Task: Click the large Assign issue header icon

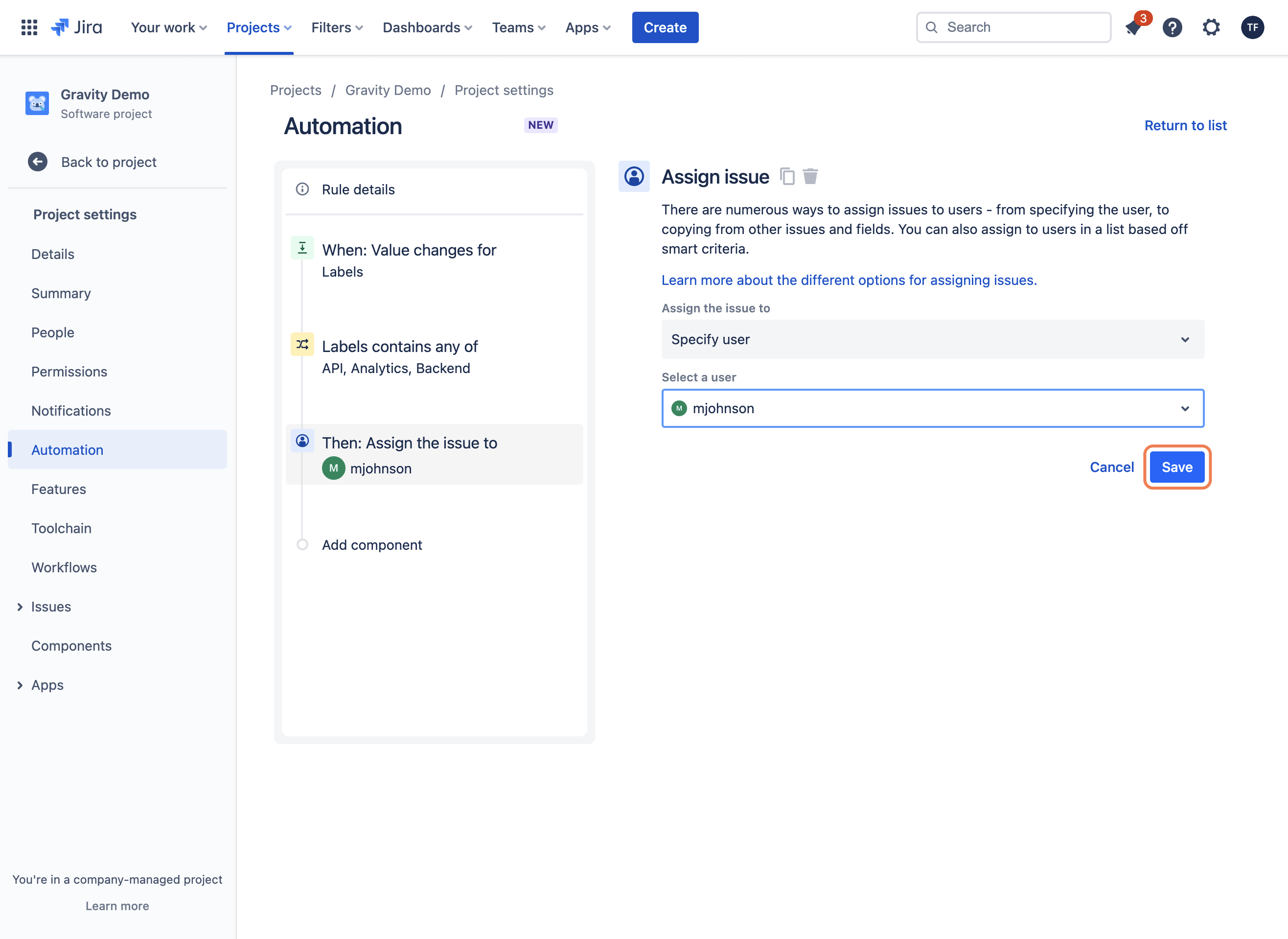Action: [x=634, y=176]
